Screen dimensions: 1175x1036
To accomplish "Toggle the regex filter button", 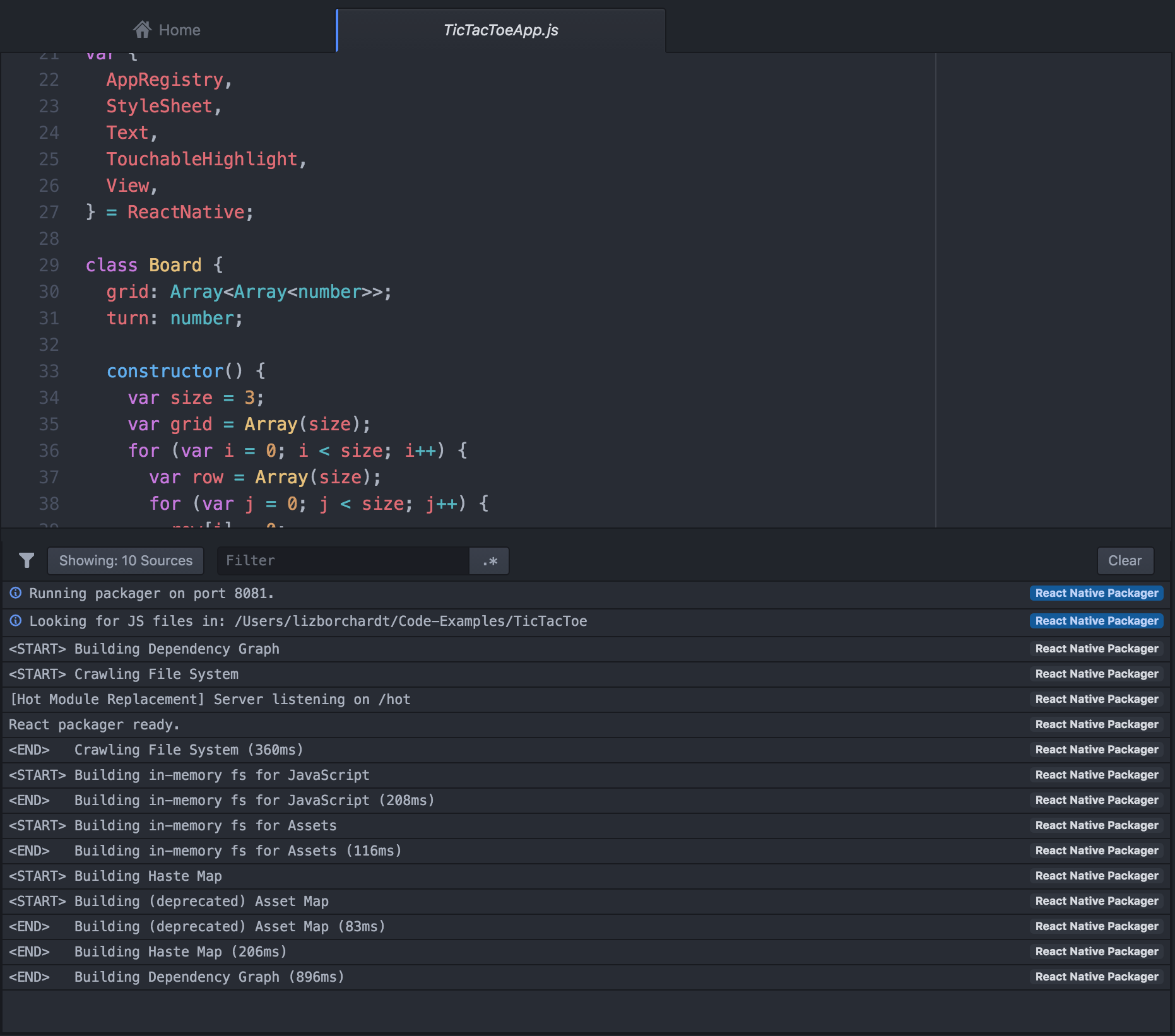I will 489,560.
